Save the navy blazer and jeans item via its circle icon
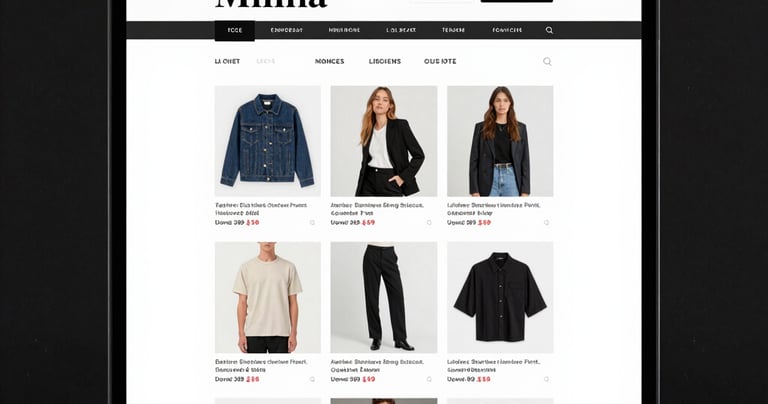 [x=546, y=222]
